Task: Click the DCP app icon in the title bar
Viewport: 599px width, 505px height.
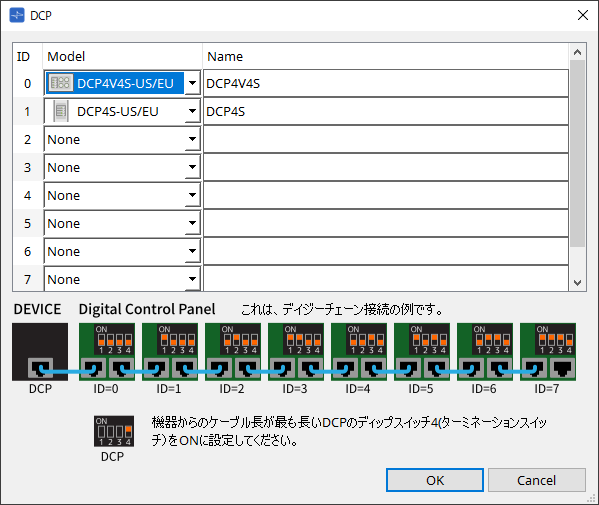Action: tap(17, 15)
